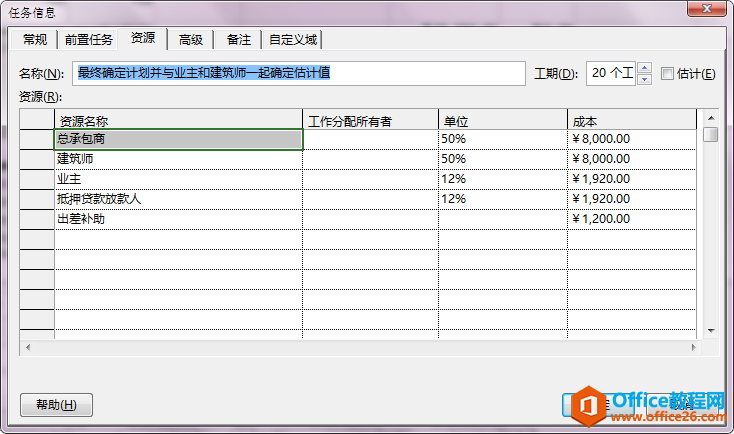Click the horizontal scrollbar left arrow

click(x=28, y=347)
